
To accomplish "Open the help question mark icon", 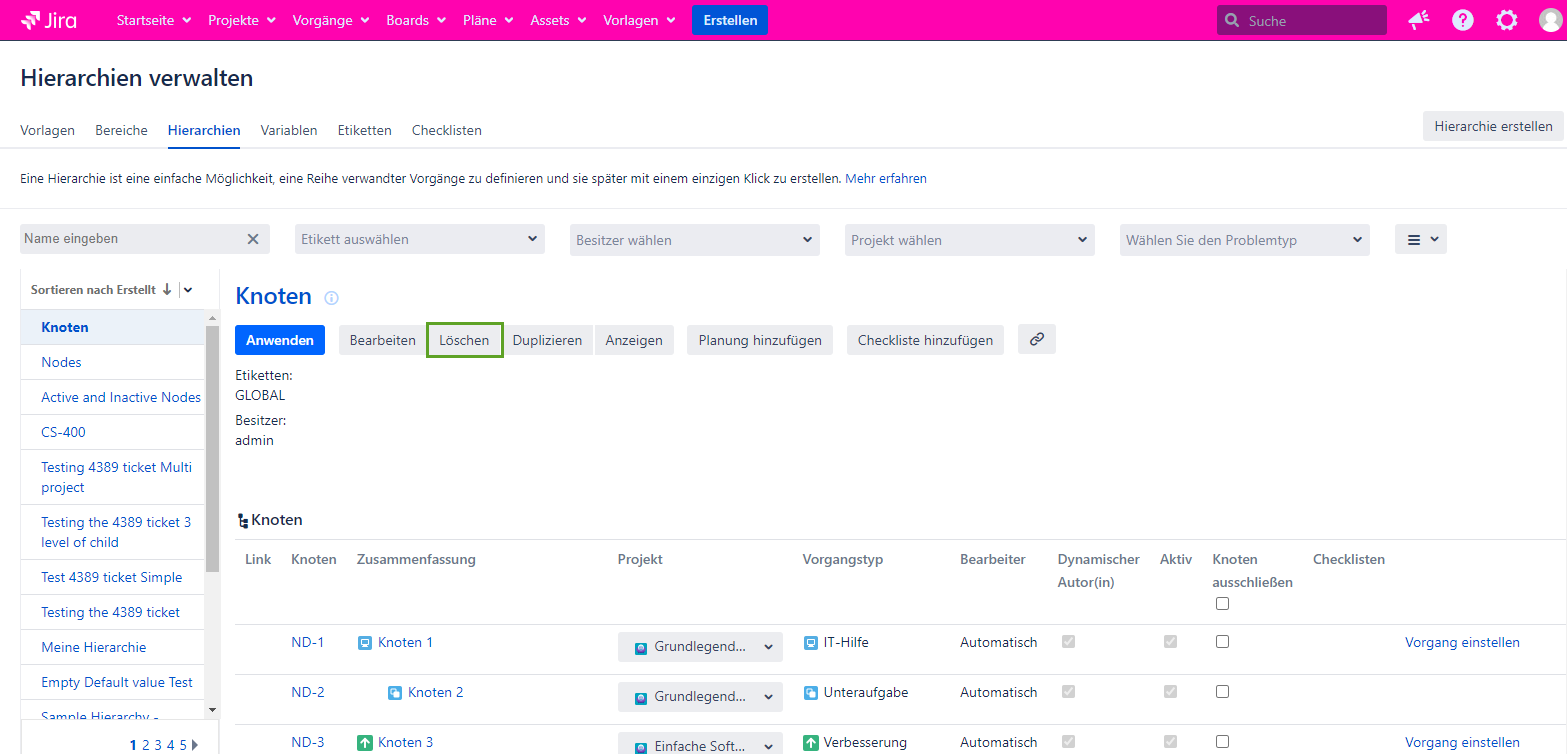I will pyautogui.click(x=1463, y=20).
